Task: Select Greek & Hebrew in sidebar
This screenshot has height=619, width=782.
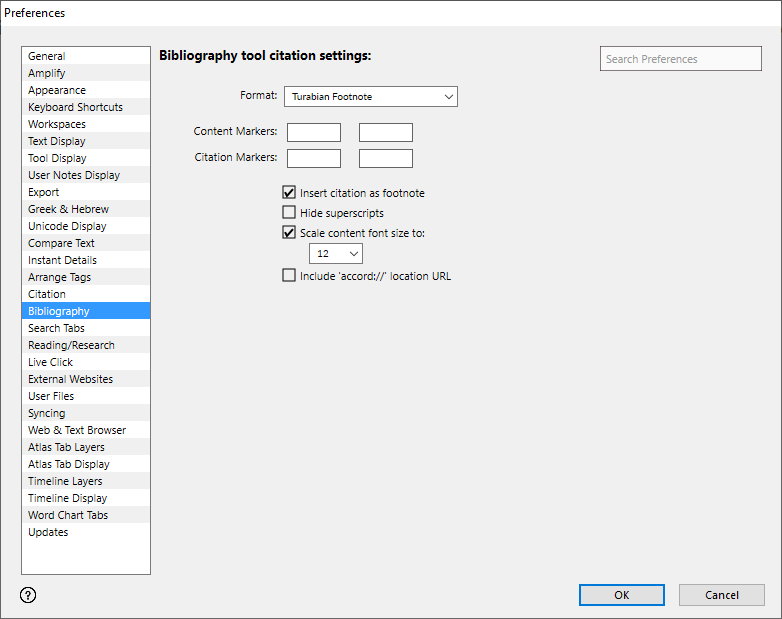Action: [68, 209]
